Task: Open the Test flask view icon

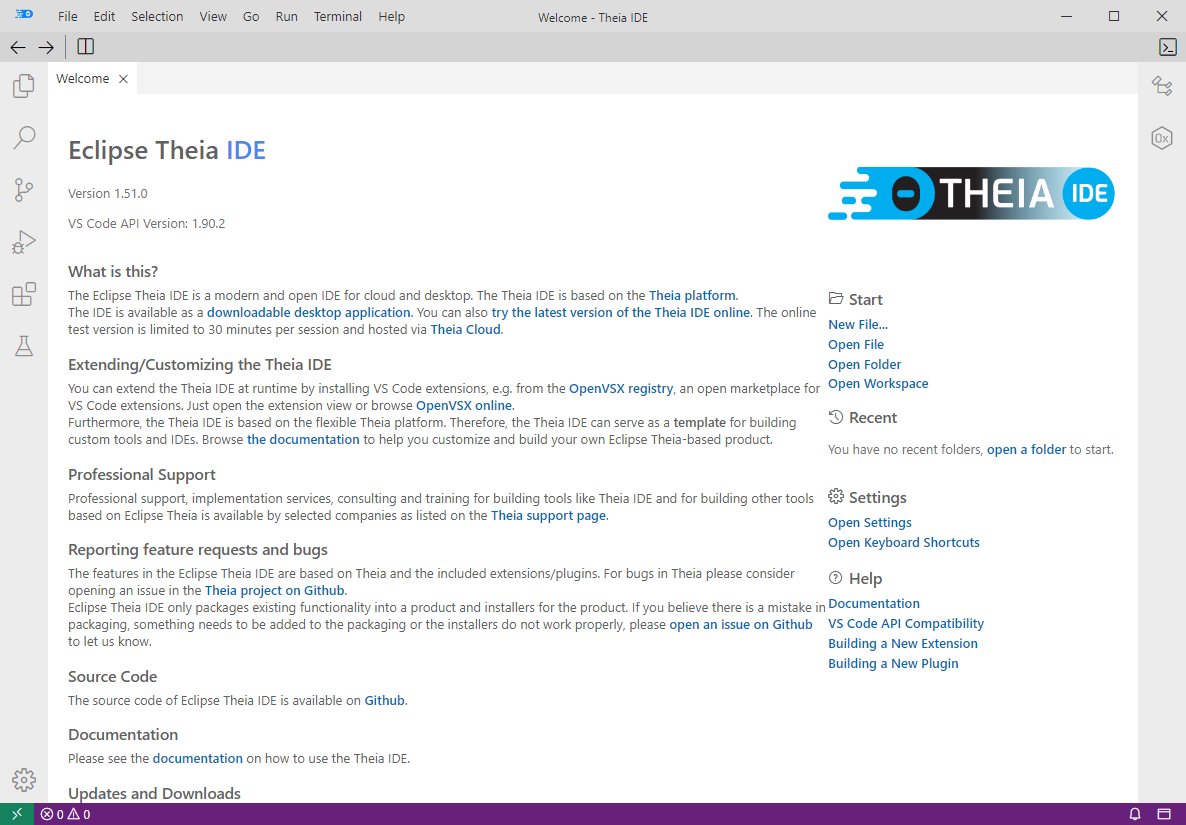Action: pos(23,346)
